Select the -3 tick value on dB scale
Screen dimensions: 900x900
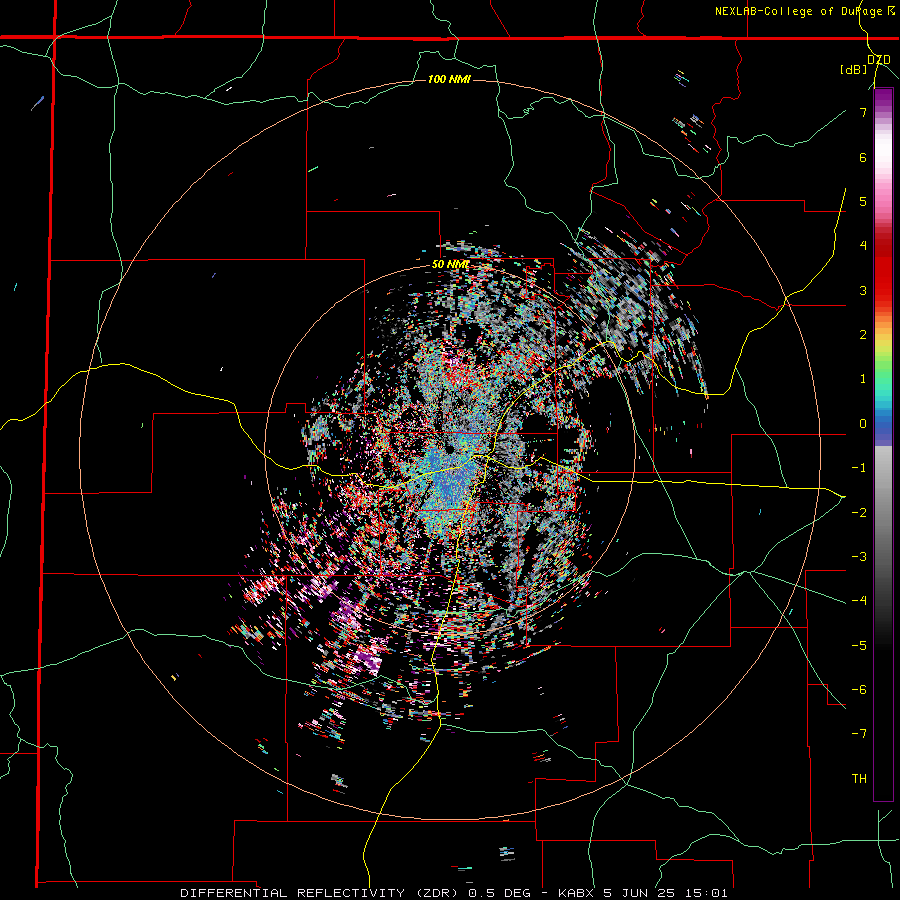tap(859, 556)
